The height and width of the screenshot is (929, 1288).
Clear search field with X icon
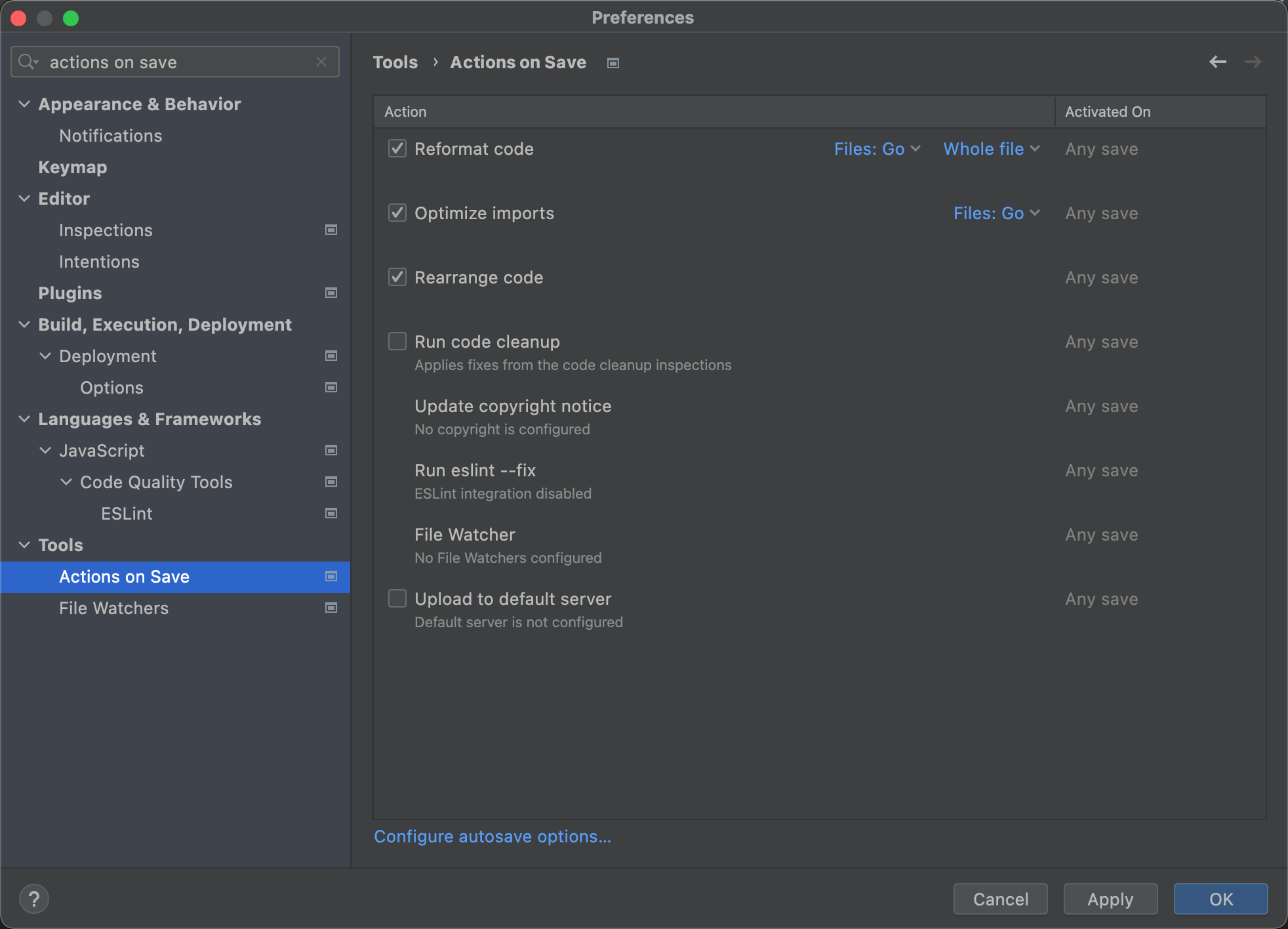(321, 62)
